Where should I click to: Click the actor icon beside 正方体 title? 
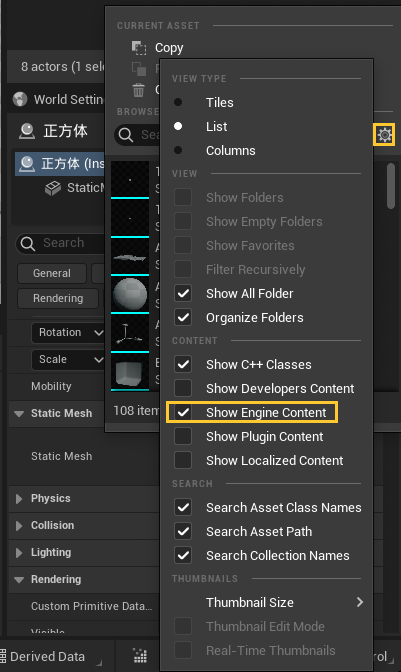[x=27, y=131]
